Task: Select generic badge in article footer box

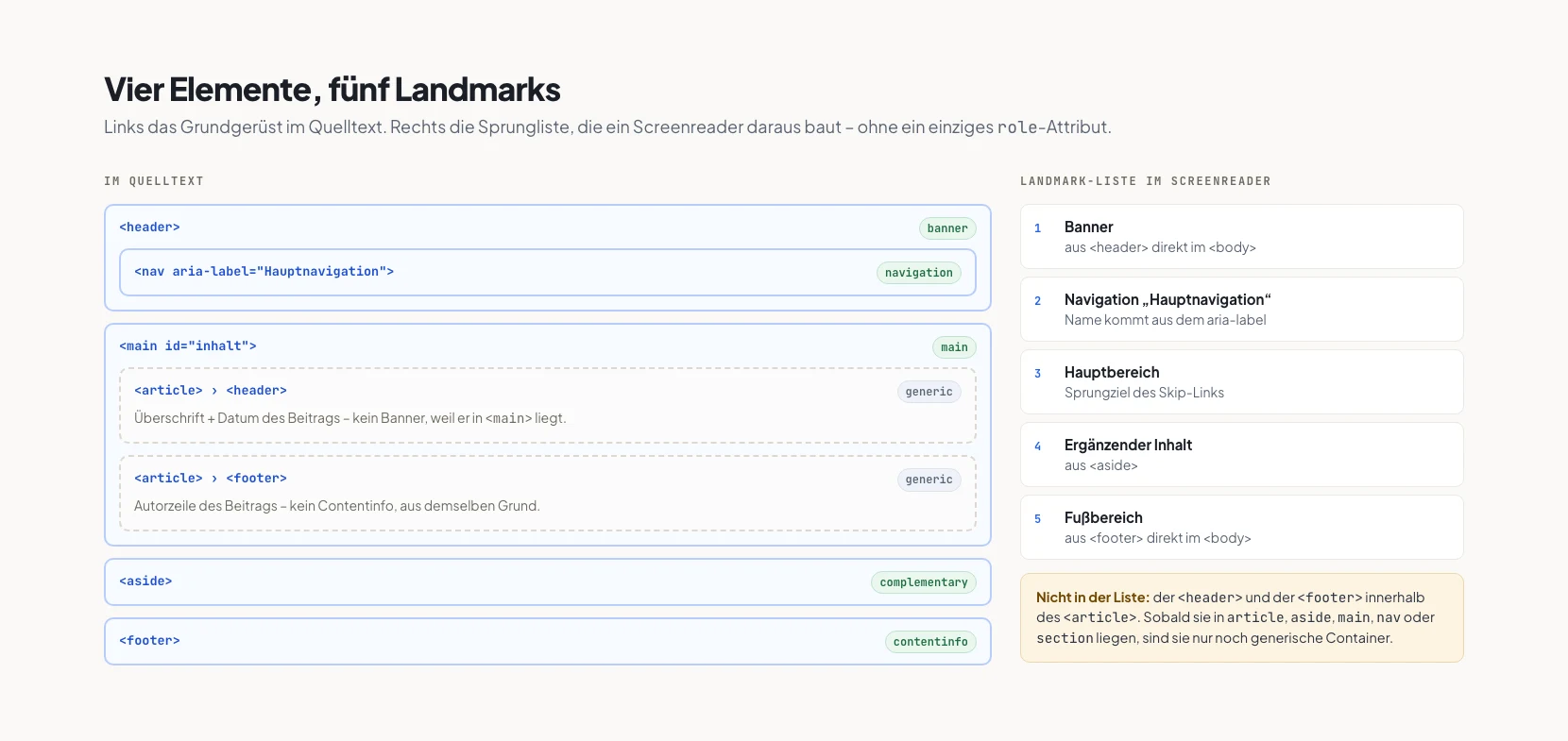Action: 929,480
